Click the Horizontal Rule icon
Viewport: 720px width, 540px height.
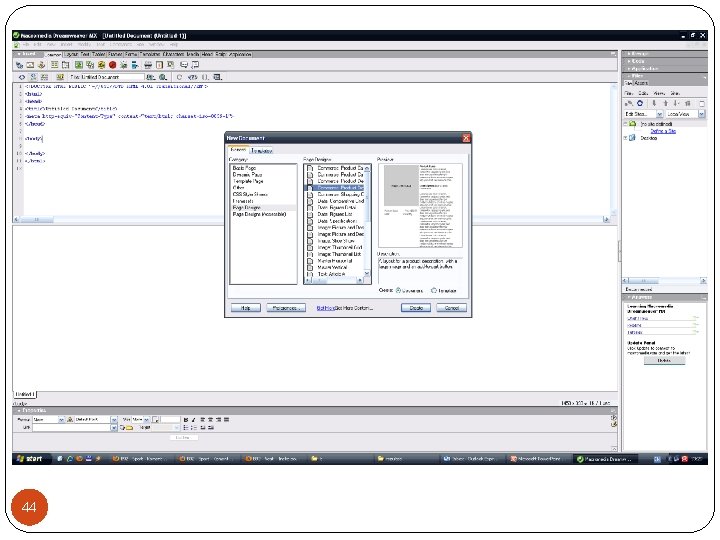[x=148, y=65]
